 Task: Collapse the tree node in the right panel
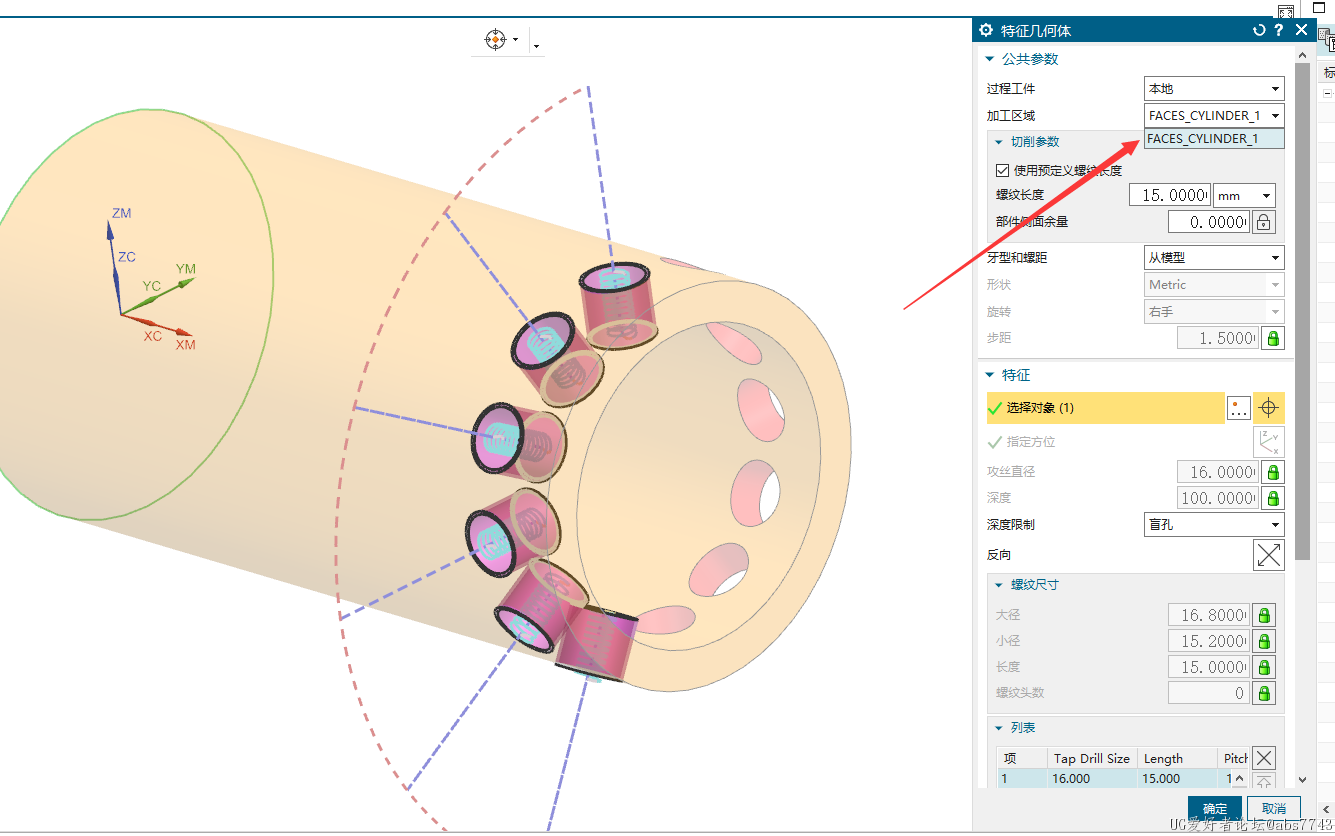1327,92
